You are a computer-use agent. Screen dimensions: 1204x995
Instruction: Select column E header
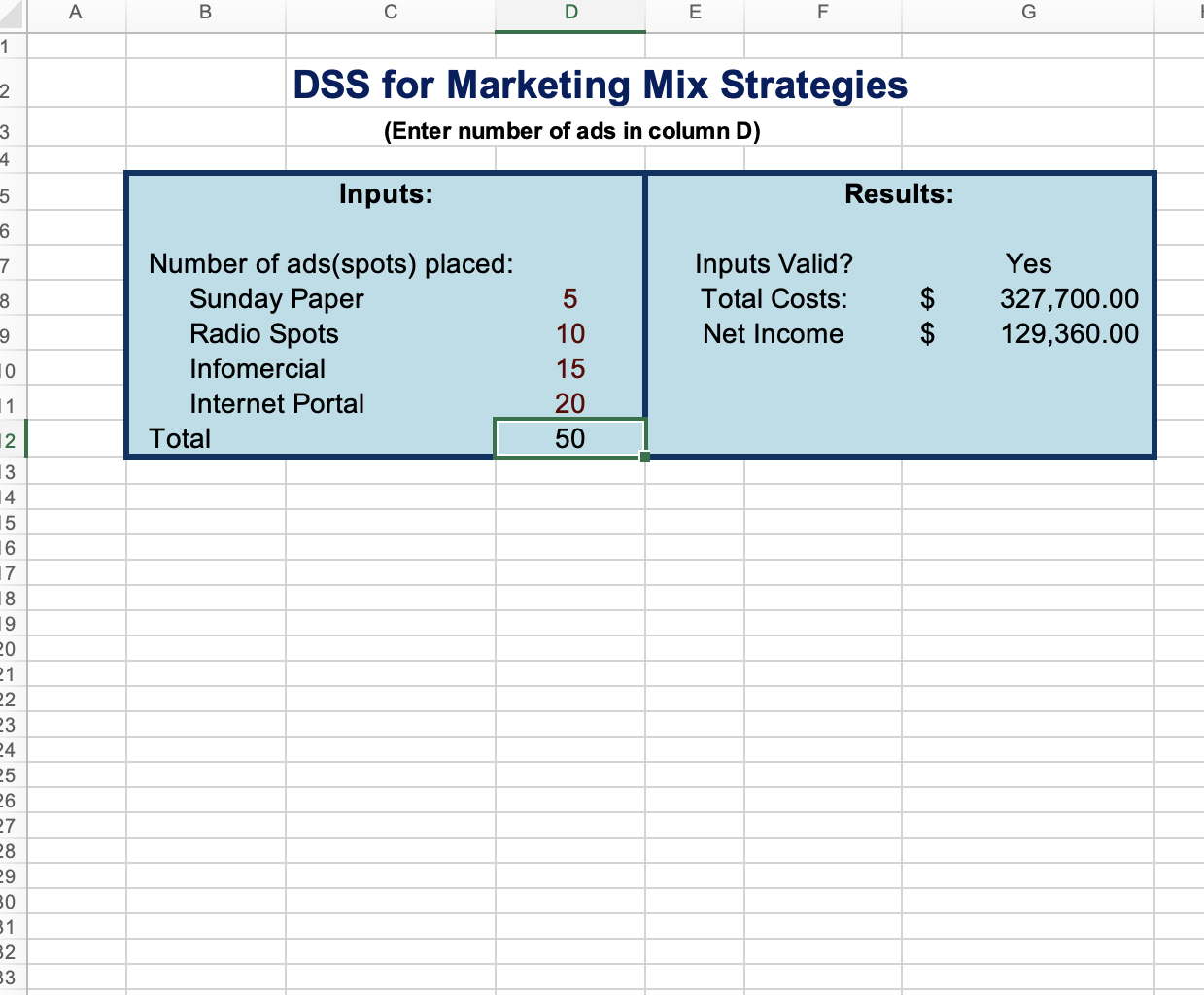(x=694, y=13)
